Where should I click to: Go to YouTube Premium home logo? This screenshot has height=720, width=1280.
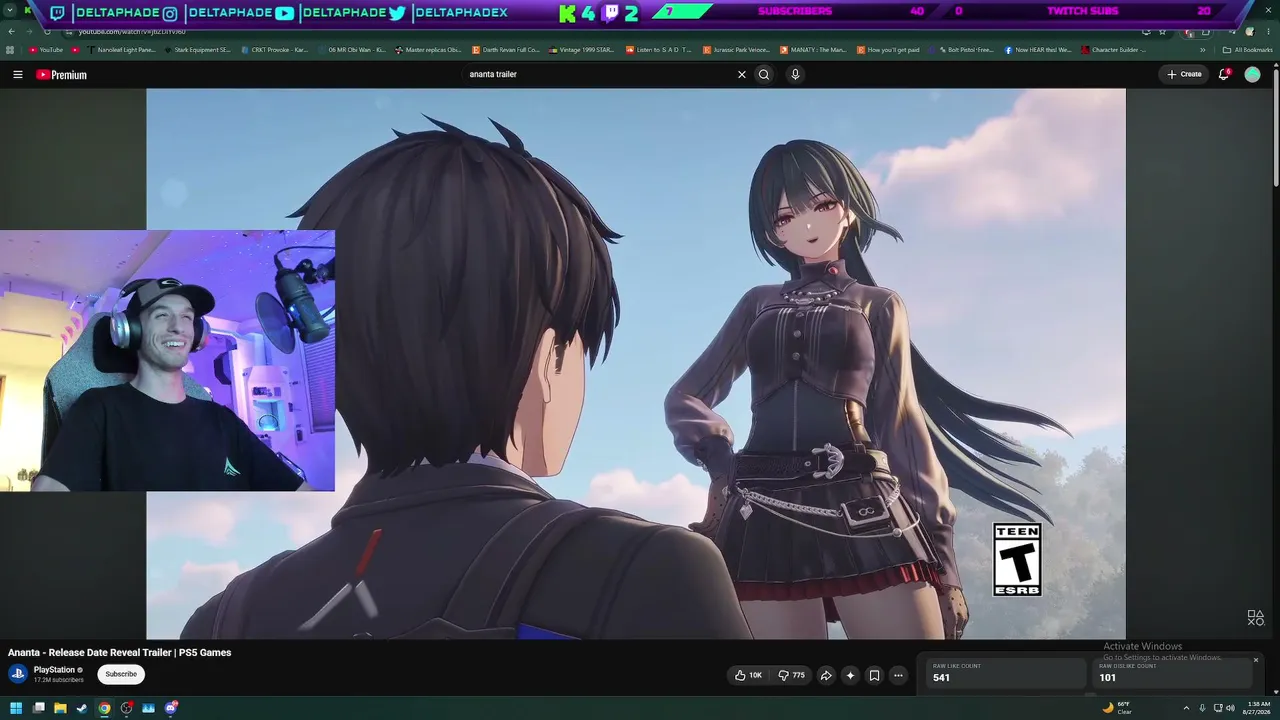pos(61,74)
